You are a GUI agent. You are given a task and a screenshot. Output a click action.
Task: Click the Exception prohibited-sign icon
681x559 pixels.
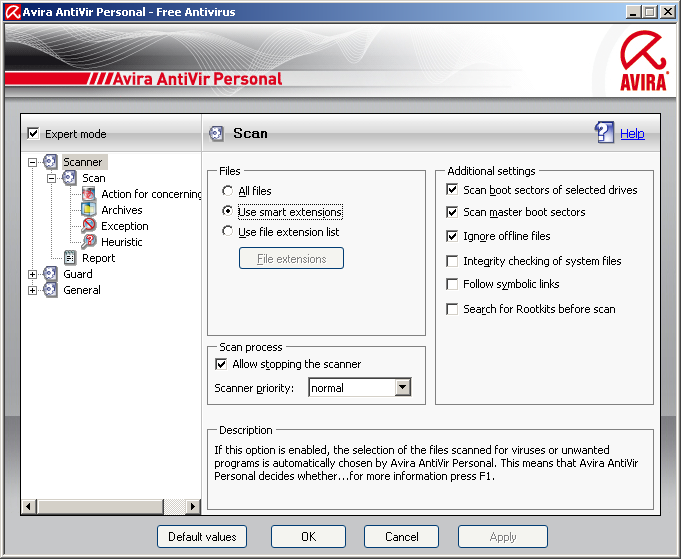point(89,226)
